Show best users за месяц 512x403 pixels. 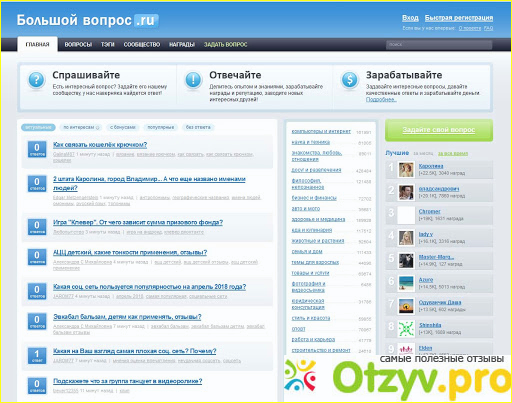click(x=423, y=153)
